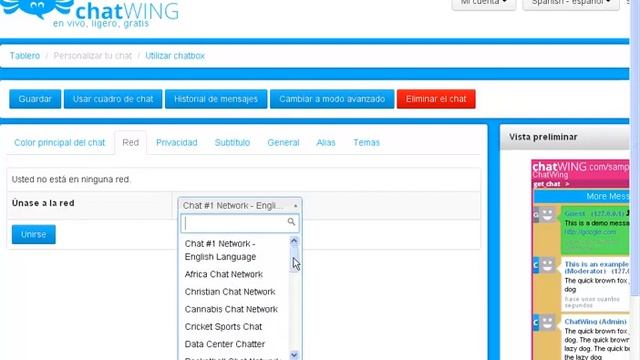Select the Red tab
This screenshot has height=360, width=640.
[x=131, y=142]
